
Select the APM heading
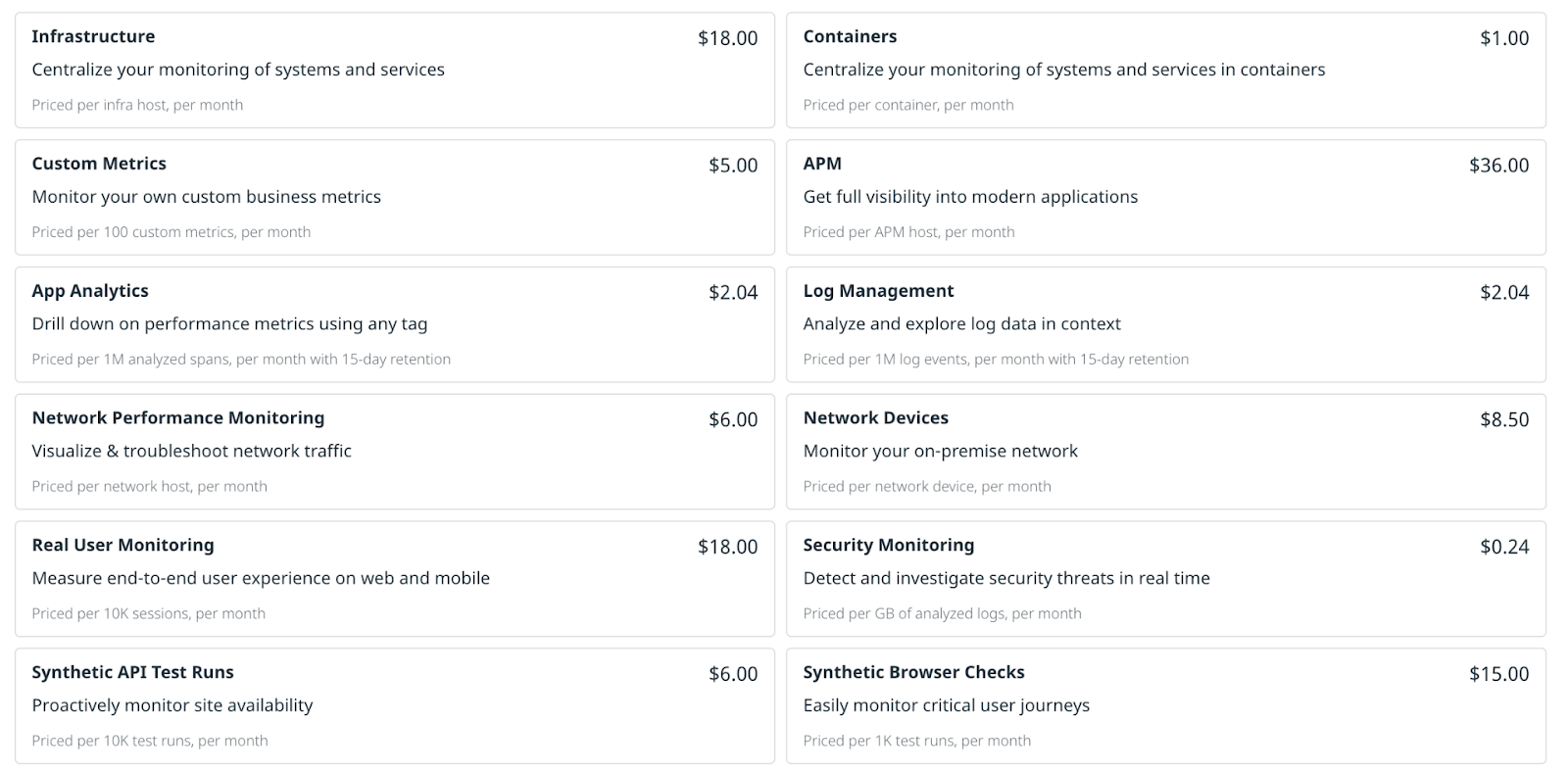pyautogui.click(x=822, y=164)
